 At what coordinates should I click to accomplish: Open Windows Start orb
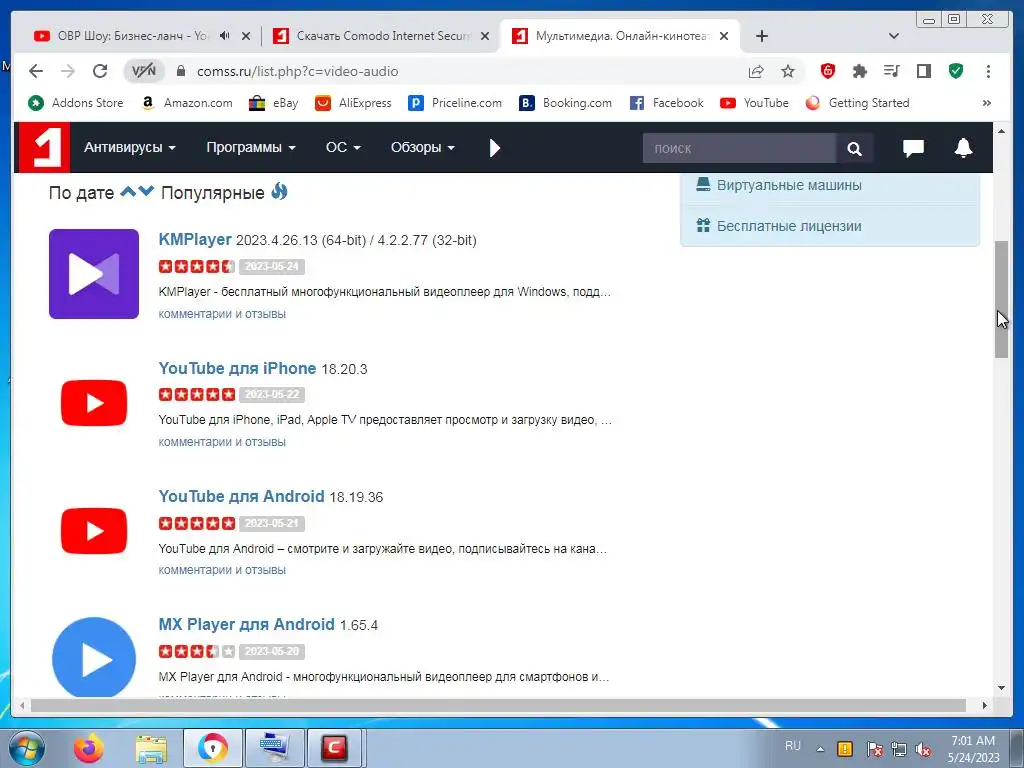coord(27,748)
